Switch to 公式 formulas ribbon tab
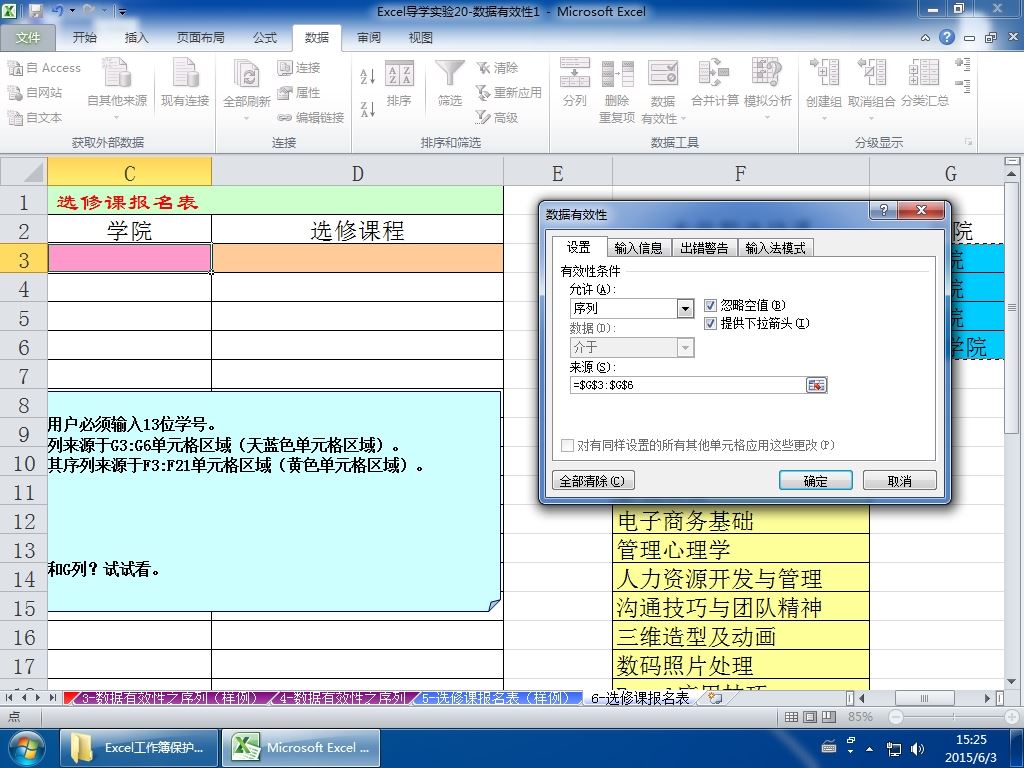 point(264,38)
